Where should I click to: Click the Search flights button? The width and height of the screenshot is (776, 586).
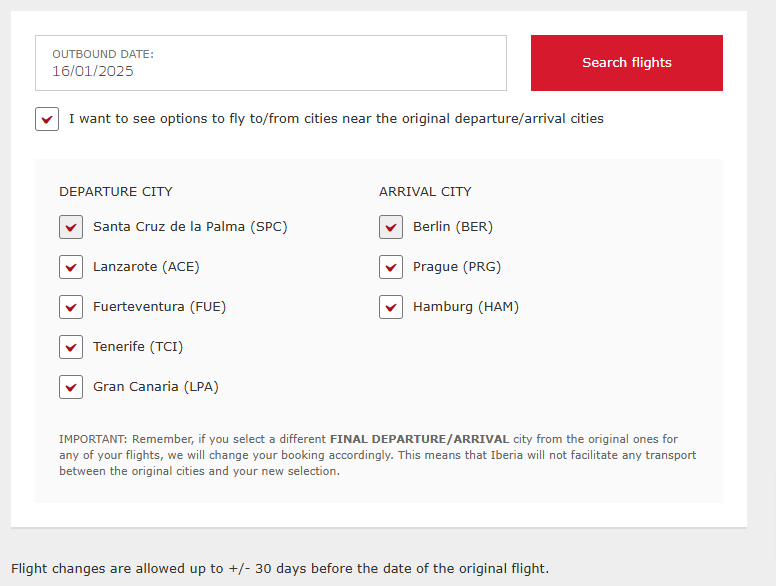coord(627,63)
